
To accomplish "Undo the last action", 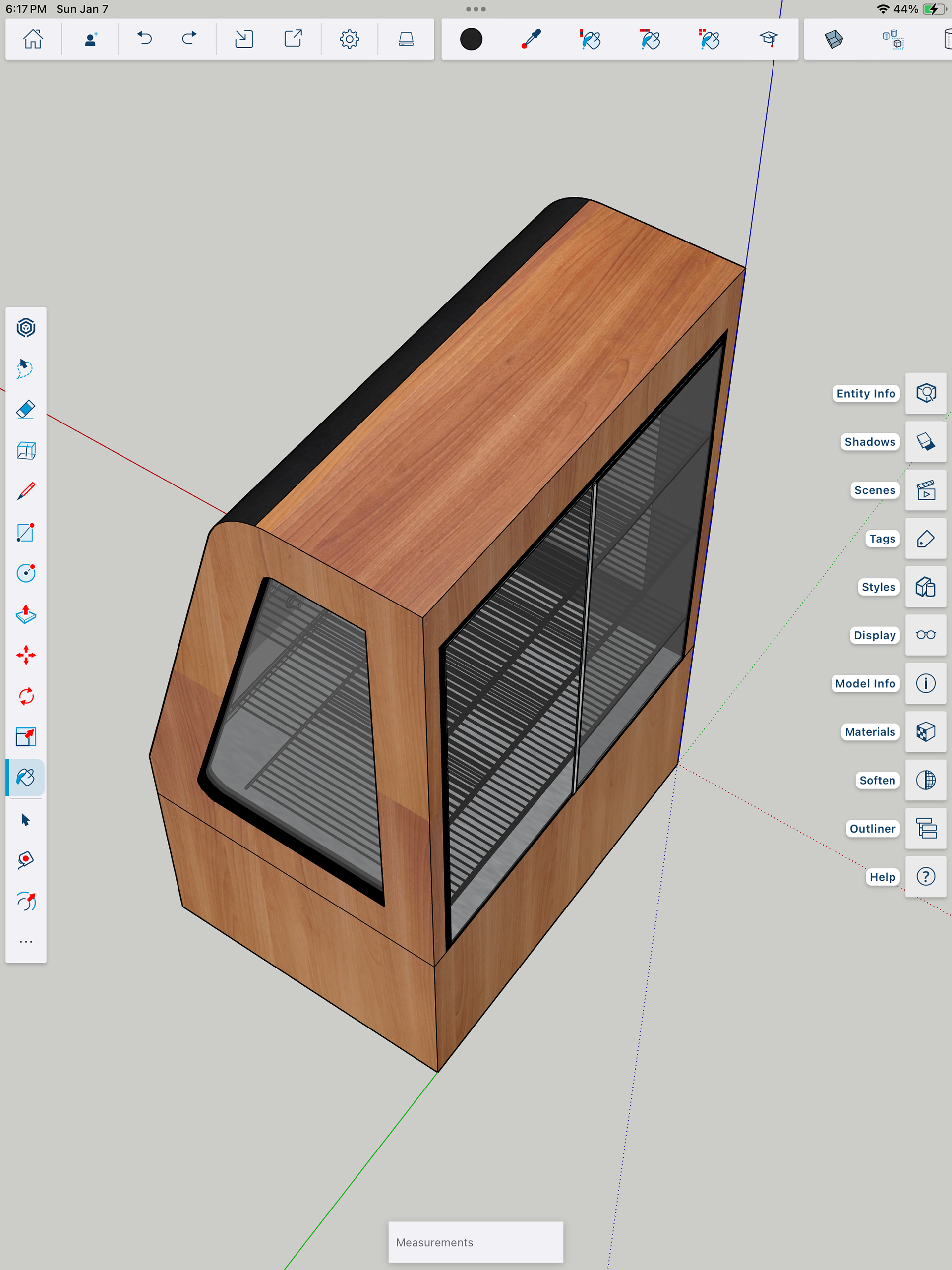I will [145, 39].
